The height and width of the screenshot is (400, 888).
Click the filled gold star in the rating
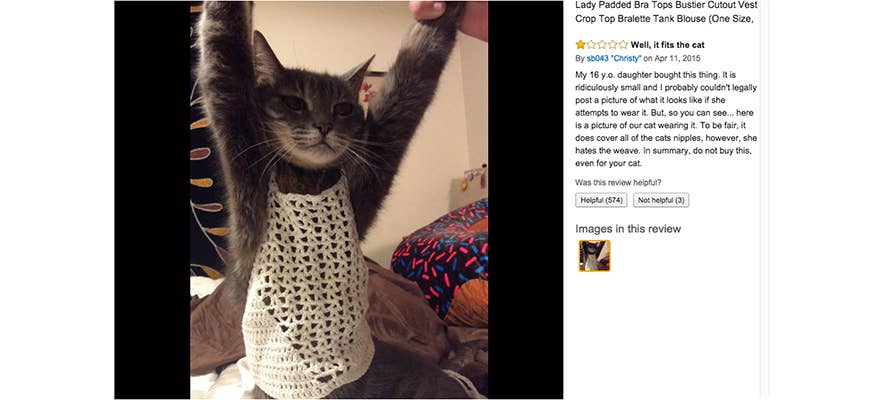(x=581, y=45)
